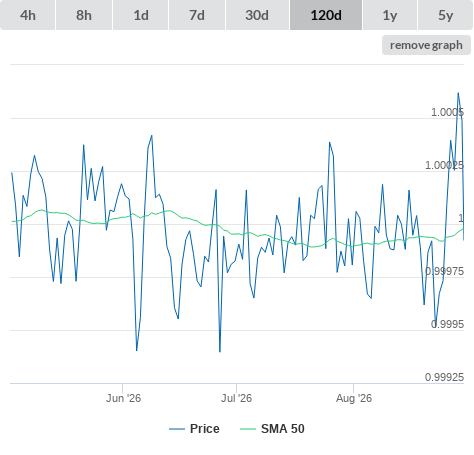Screen dimensions: 474x455
Task: Click the 1.0005 y-axis label
Action: coord(447,112)
